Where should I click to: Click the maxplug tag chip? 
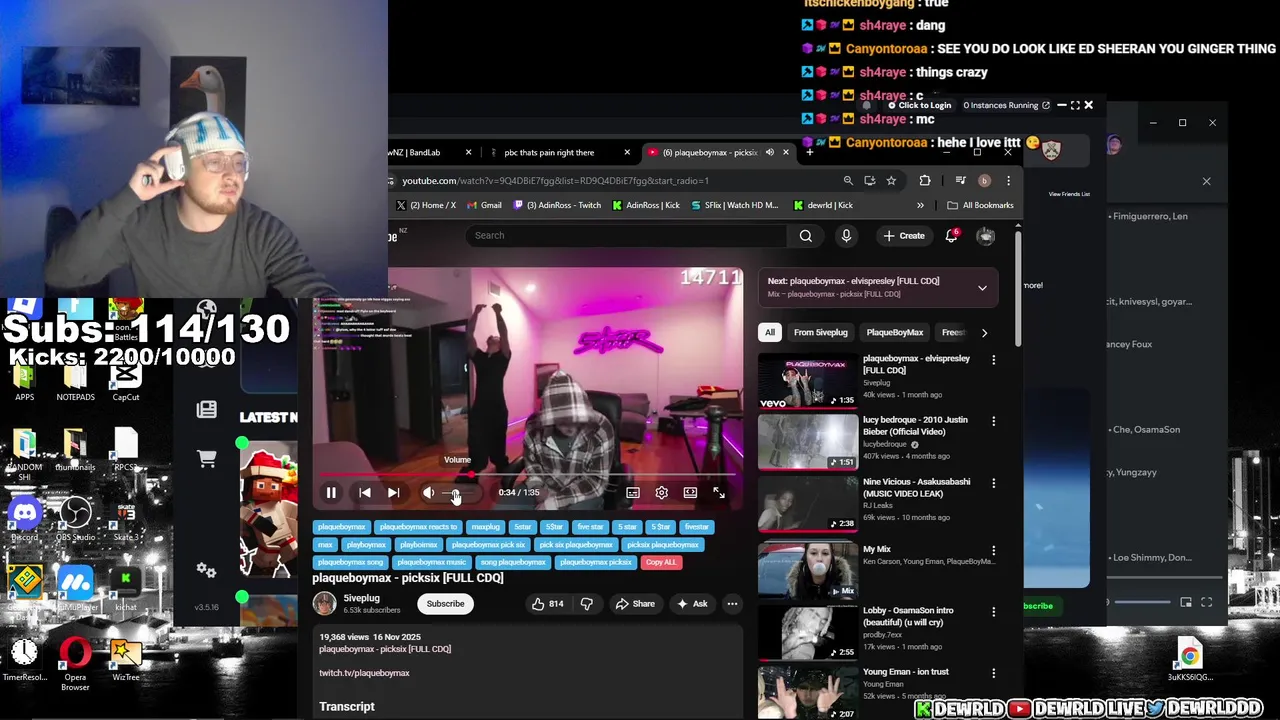[485, 527]
